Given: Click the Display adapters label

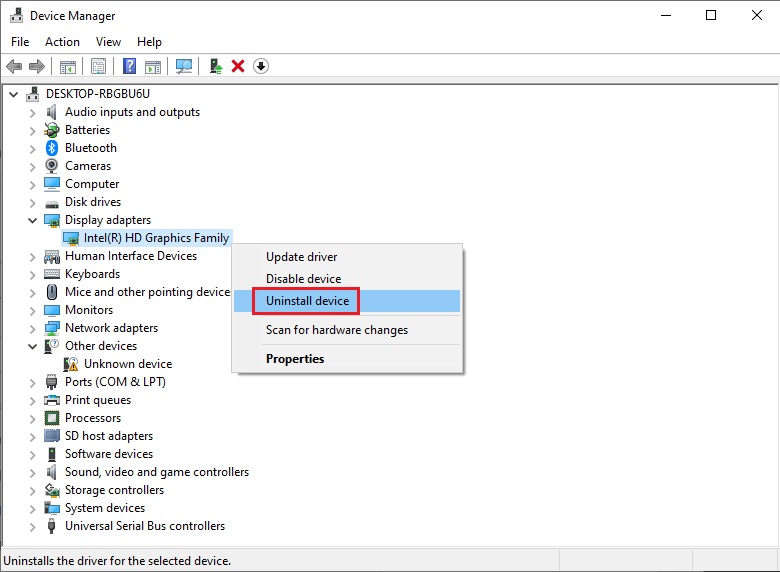Looking at the screenshot, I should click(108, 220).
